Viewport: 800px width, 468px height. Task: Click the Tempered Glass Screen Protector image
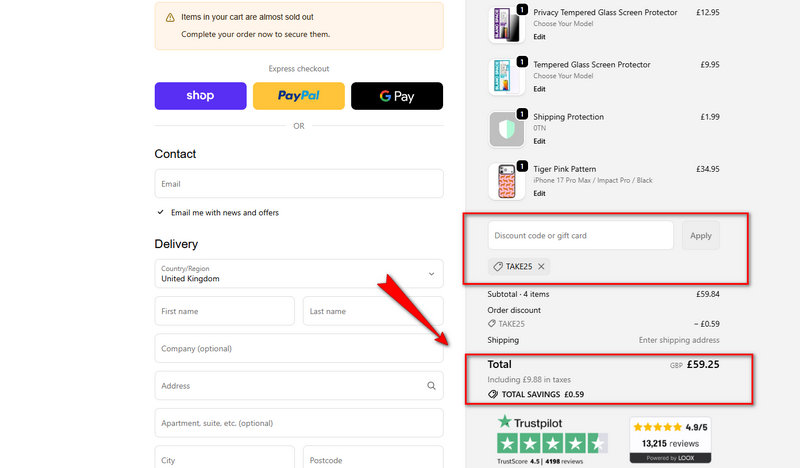[x=506, y=78]
